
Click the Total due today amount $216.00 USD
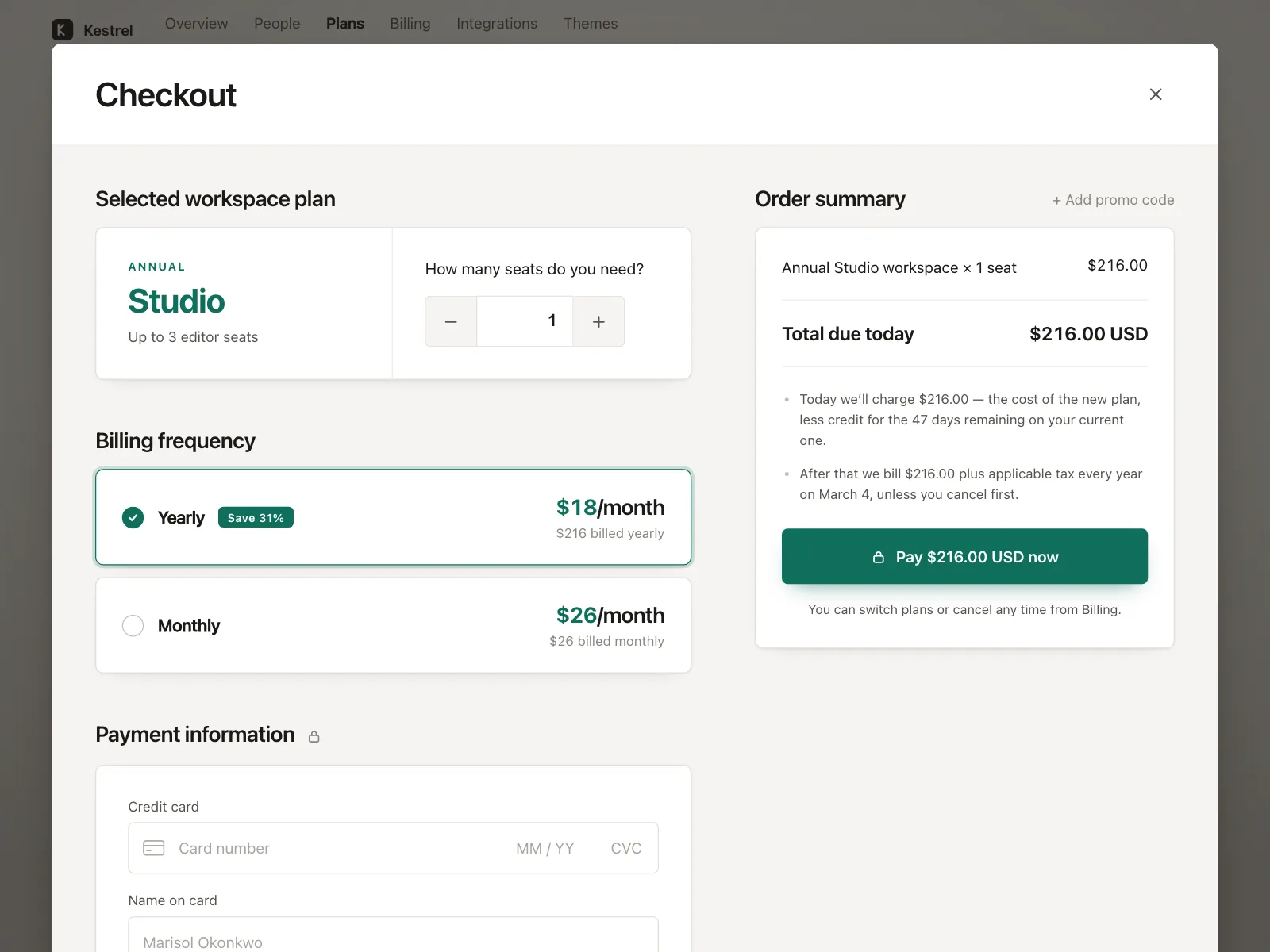pos(1088,334)
